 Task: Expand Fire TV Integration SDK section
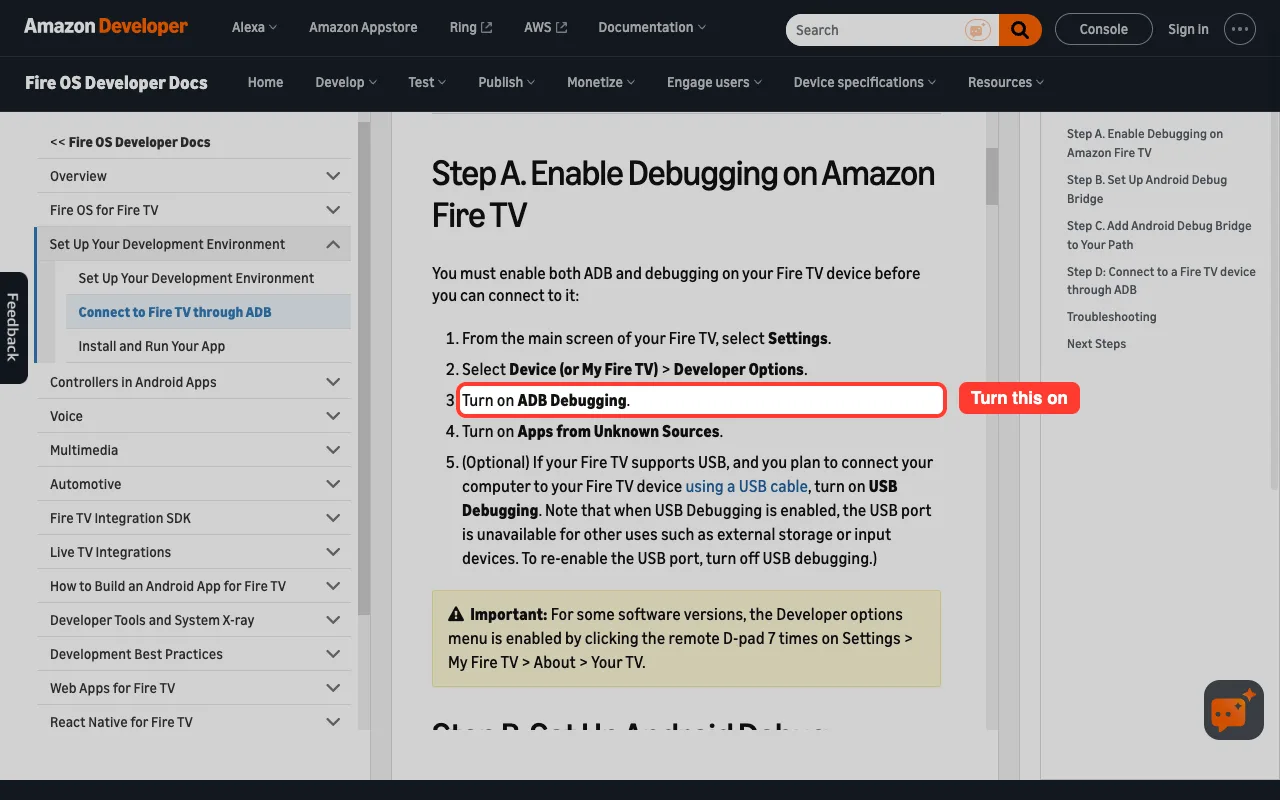(194, 518)
